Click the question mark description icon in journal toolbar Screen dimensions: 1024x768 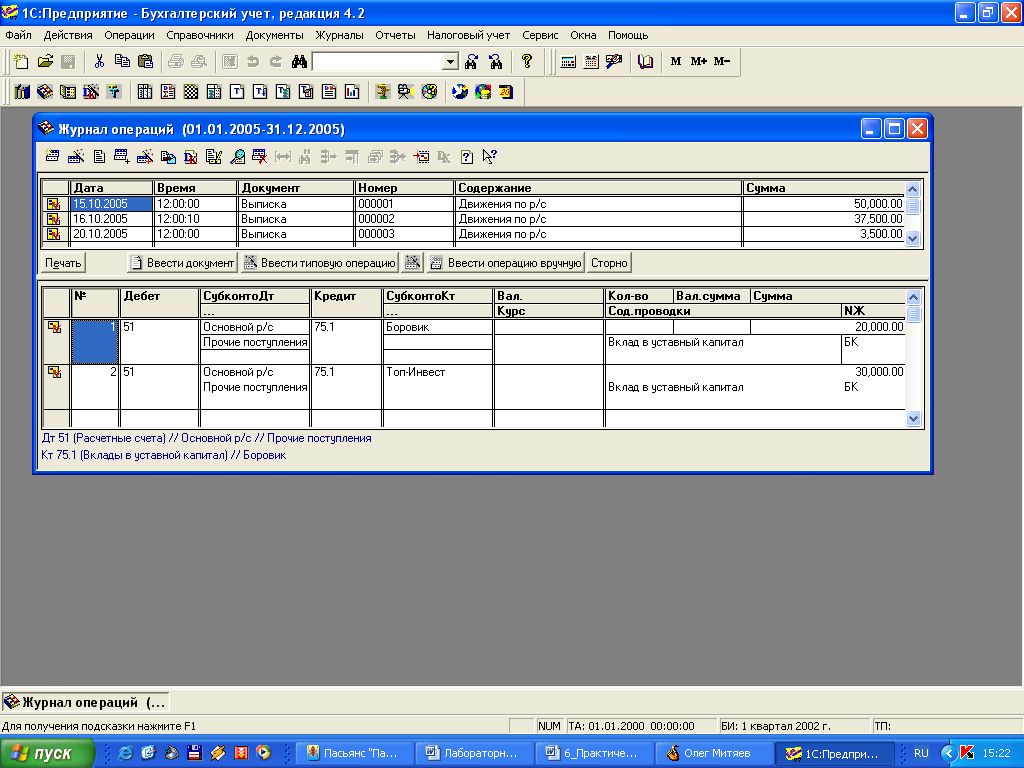tap(467, 156)
